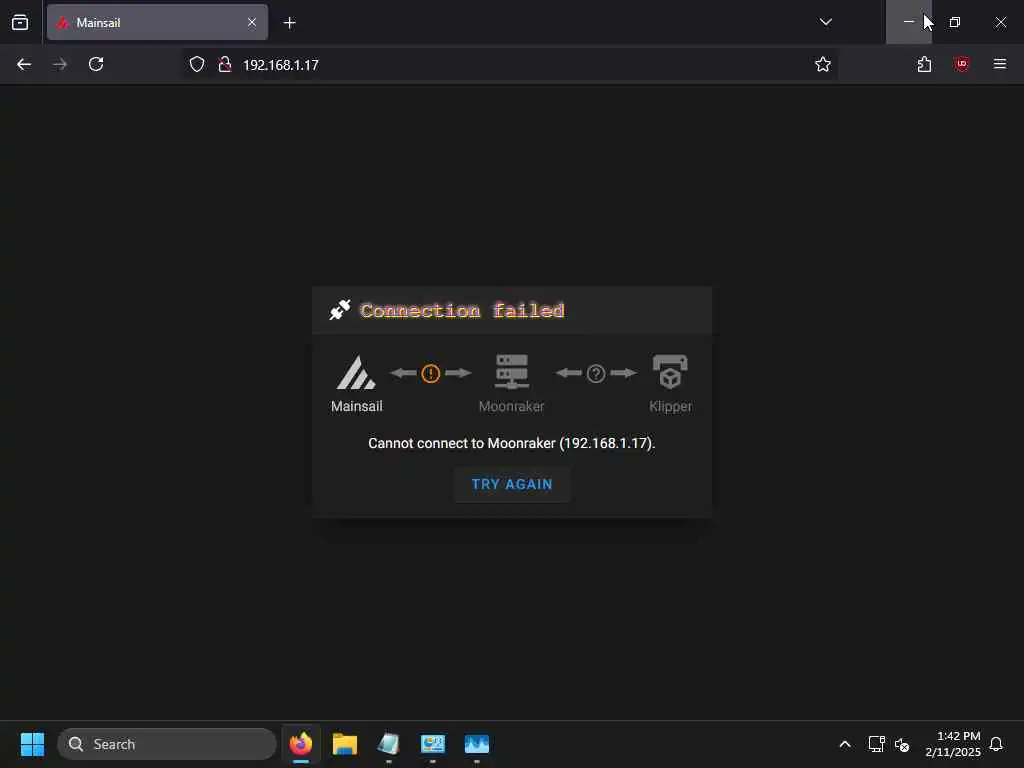The width and height of the screenshot is (1024, 768).
Task: Click the Klipper printer icon
Action: [670, 372]
